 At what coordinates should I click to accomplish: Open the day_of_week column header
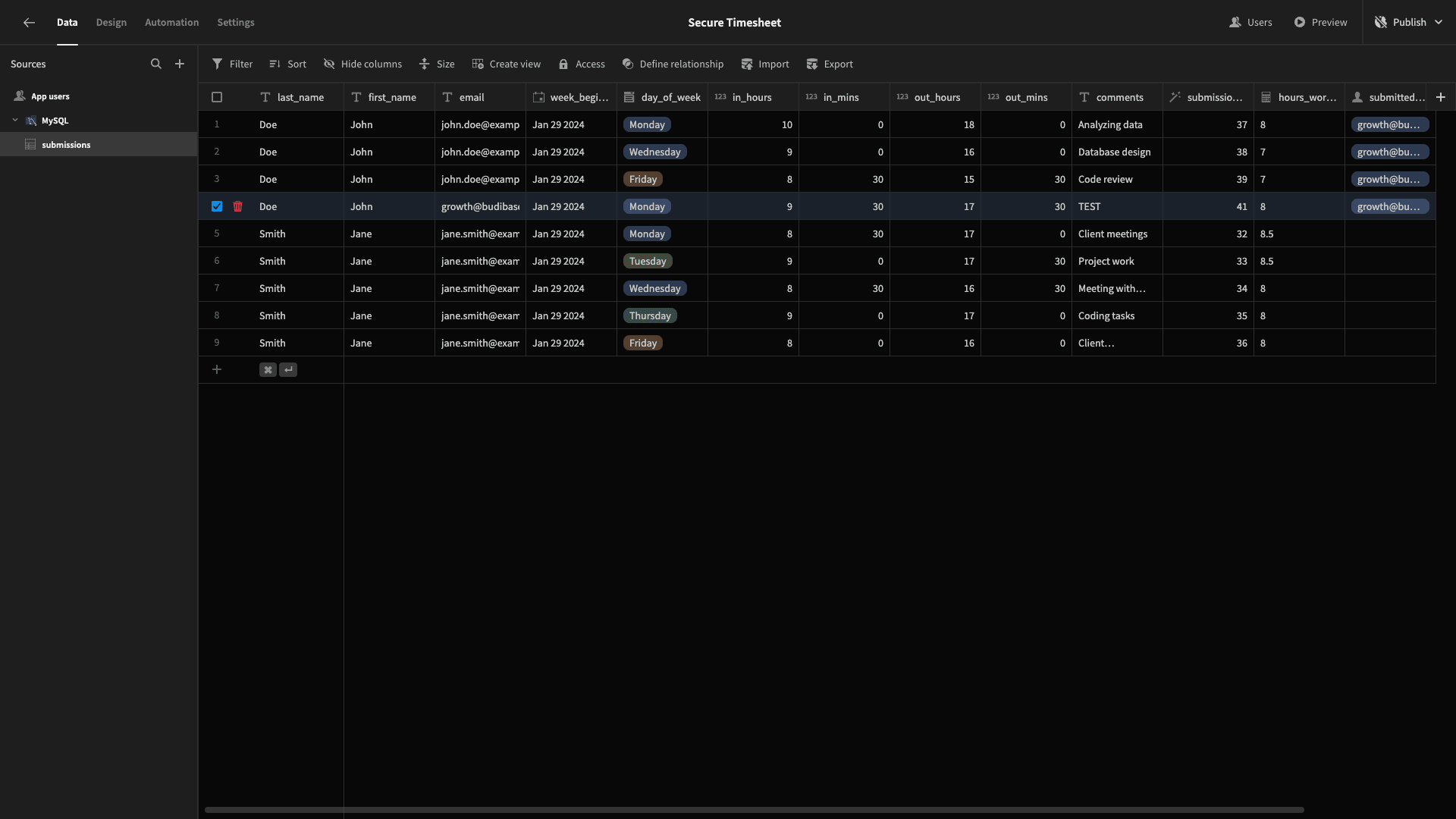[662, 97]
